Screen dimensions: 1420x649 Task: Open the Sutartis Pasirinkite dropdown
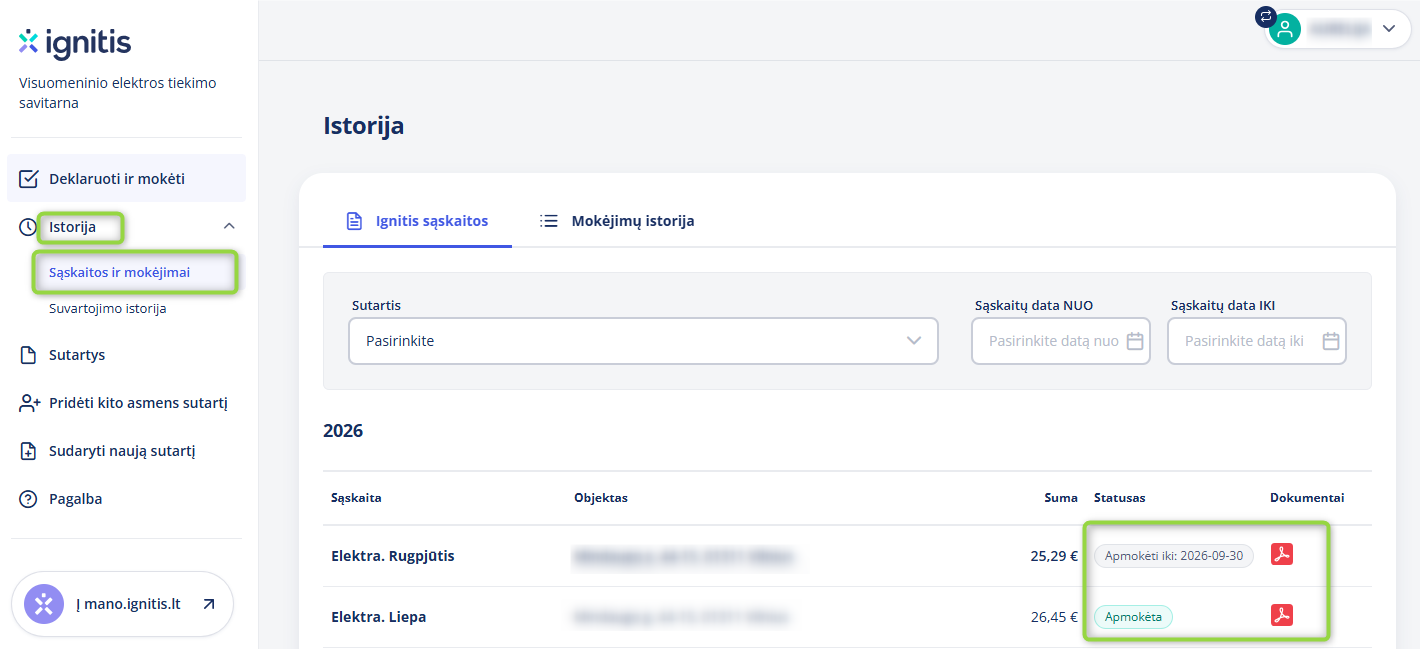(643, 341)
